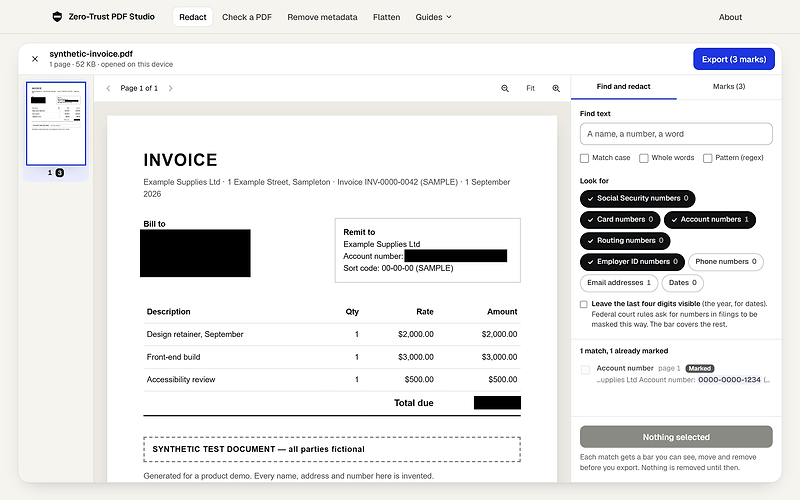The width and height of the screenshot is (800, 500).
Task: Click the Zero-Trust PDF Studio shield logo
Action: tap(57, 17)
